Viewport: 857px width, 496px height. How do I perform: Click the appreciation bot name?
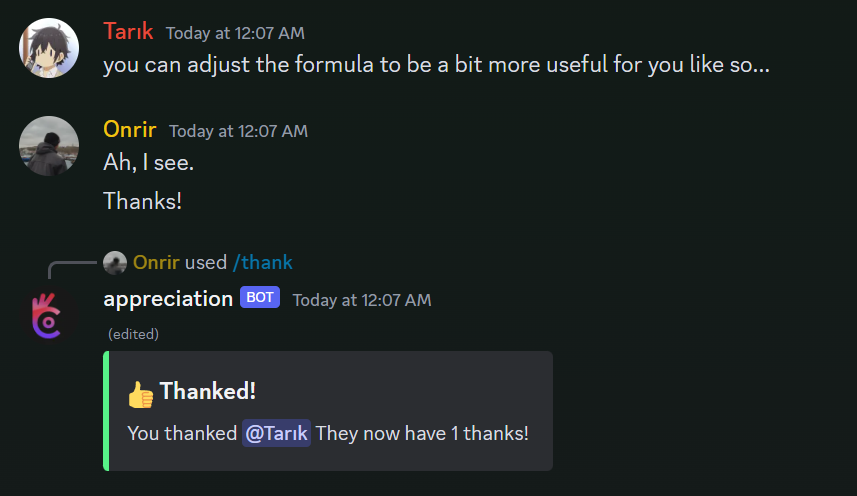pos(168,298)
